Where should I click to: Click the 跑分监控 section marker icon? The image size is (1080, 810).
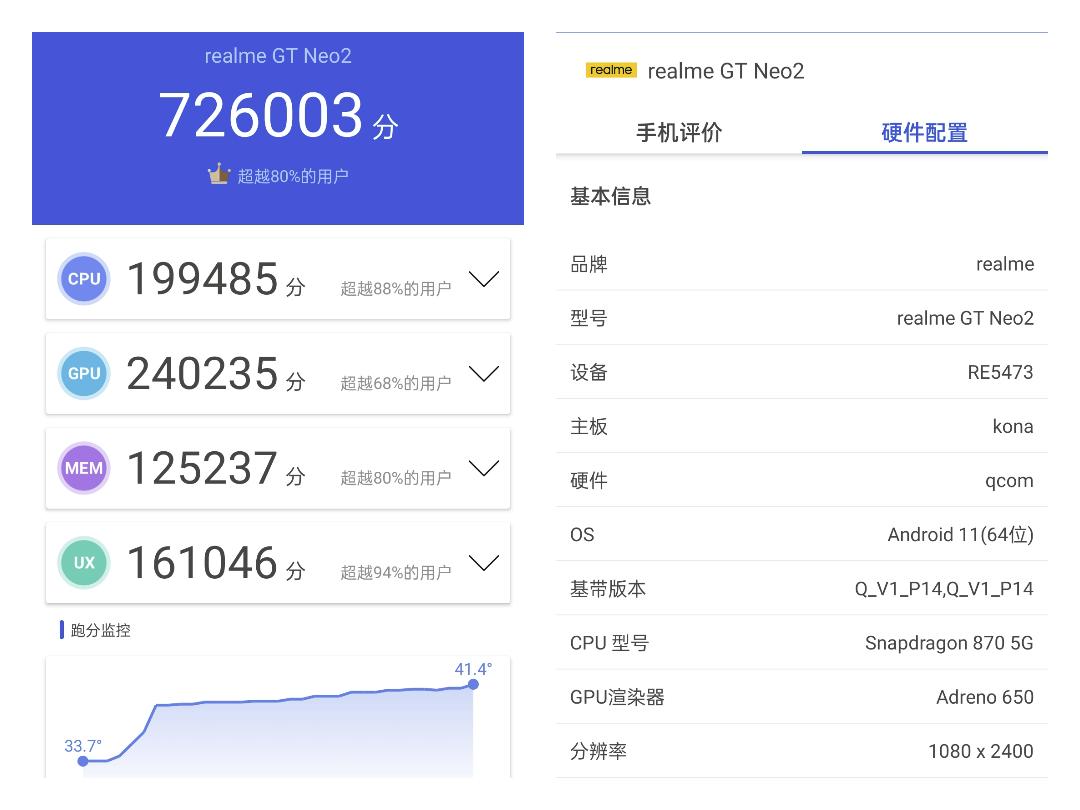coord(60,630)
